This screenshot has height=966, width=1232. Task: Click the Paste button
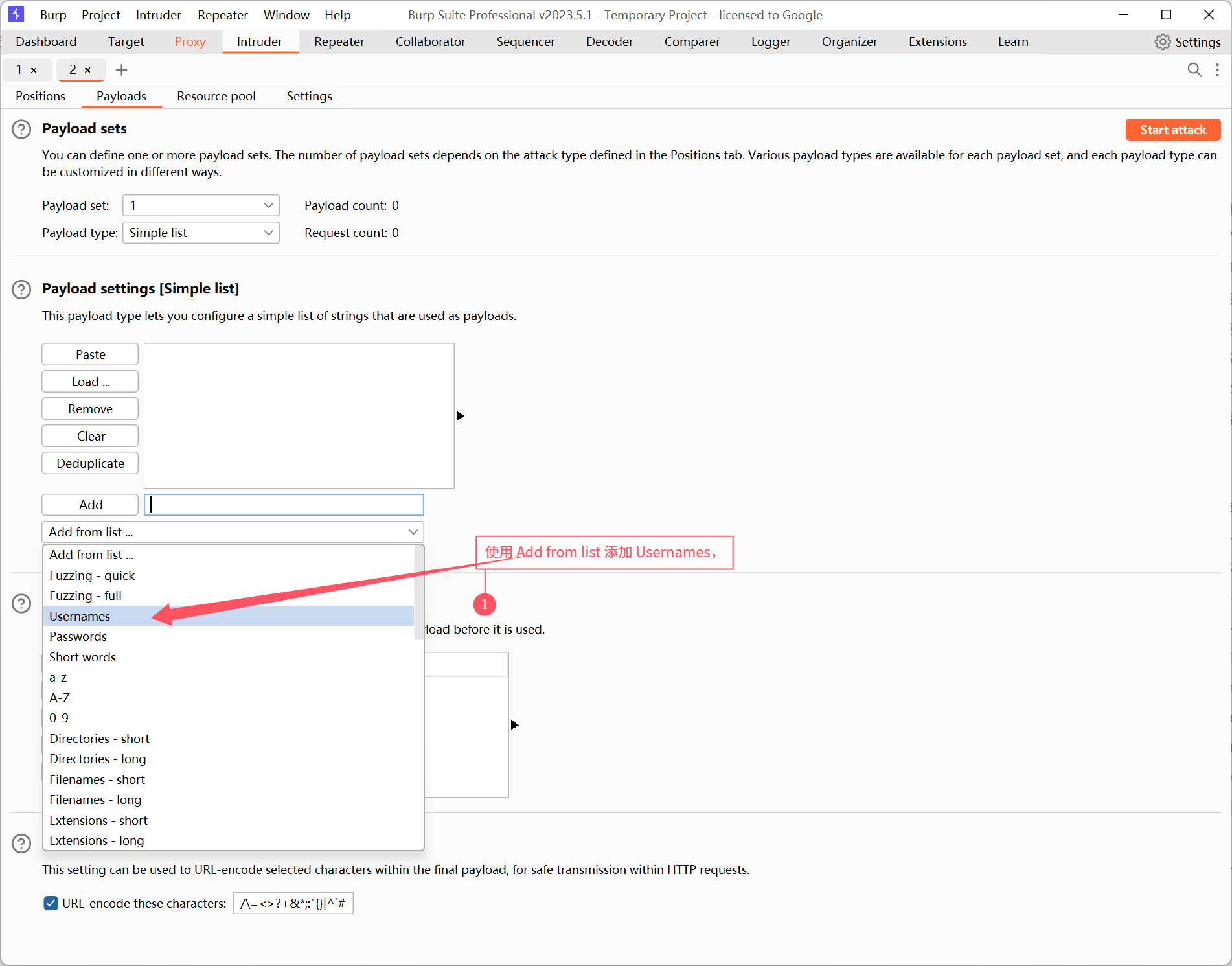90,354
